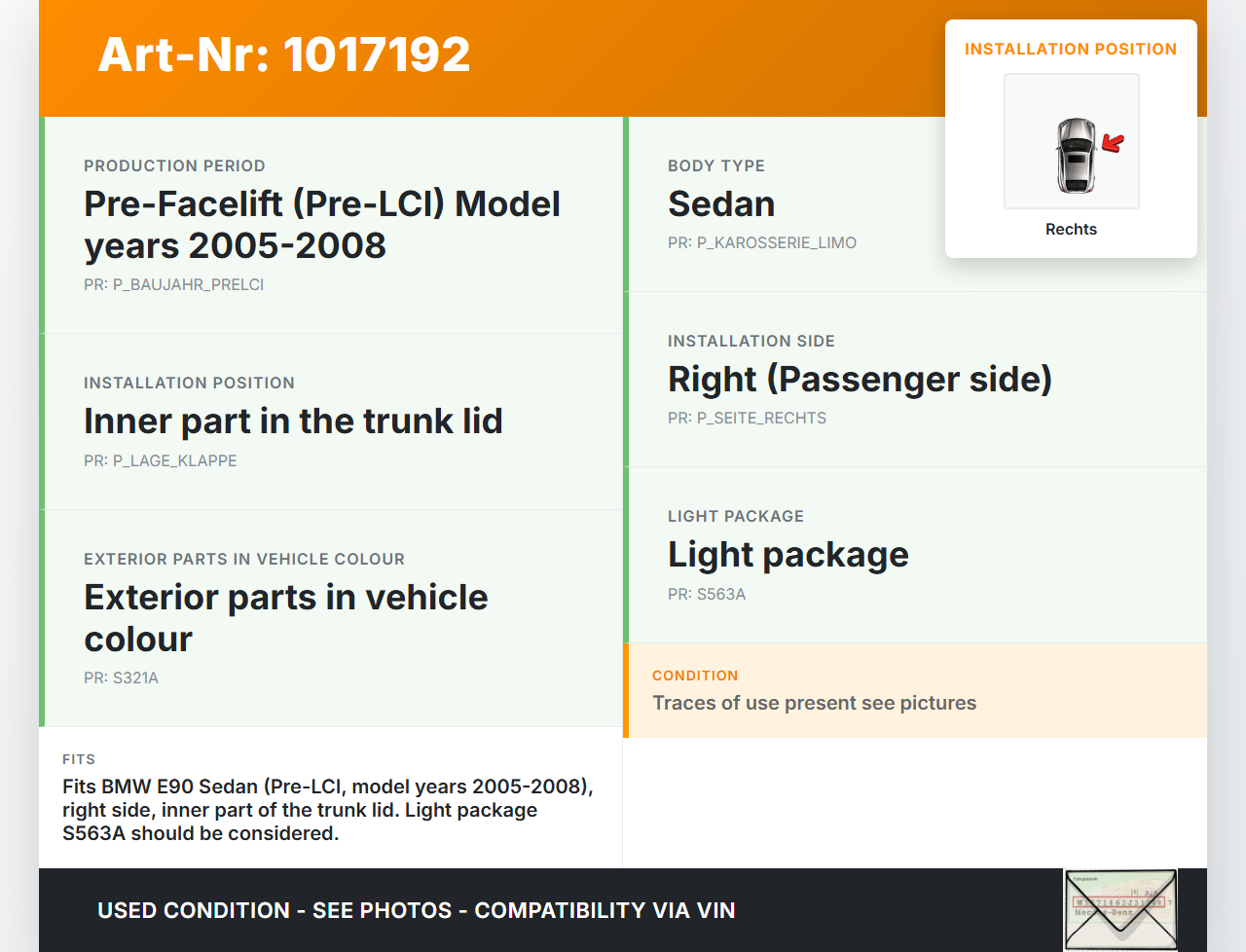Click the red arrow beside the car
The width and height of the screenshot is (1246, 952).
[1113, 143]
